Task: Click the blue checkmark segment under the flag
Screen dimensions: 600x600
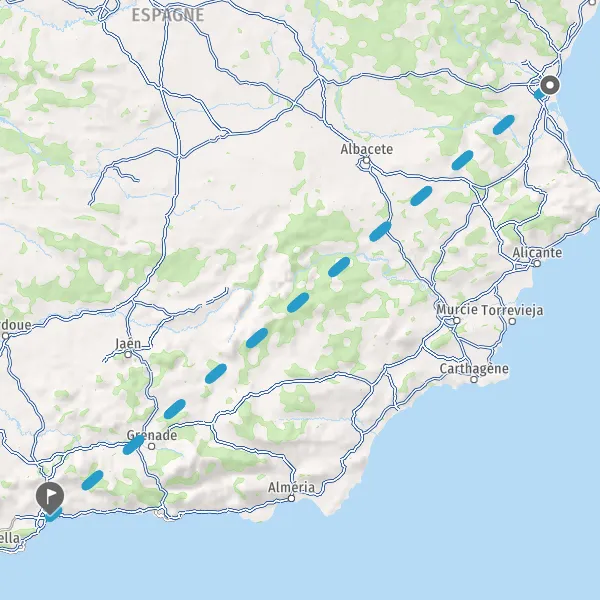Action: [x=53, y=515]
